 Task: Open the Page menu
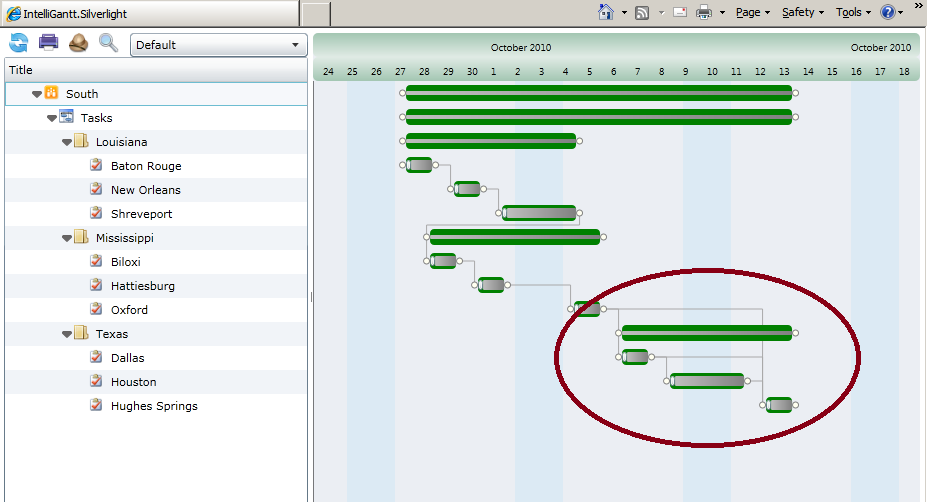tap(753, 12)
